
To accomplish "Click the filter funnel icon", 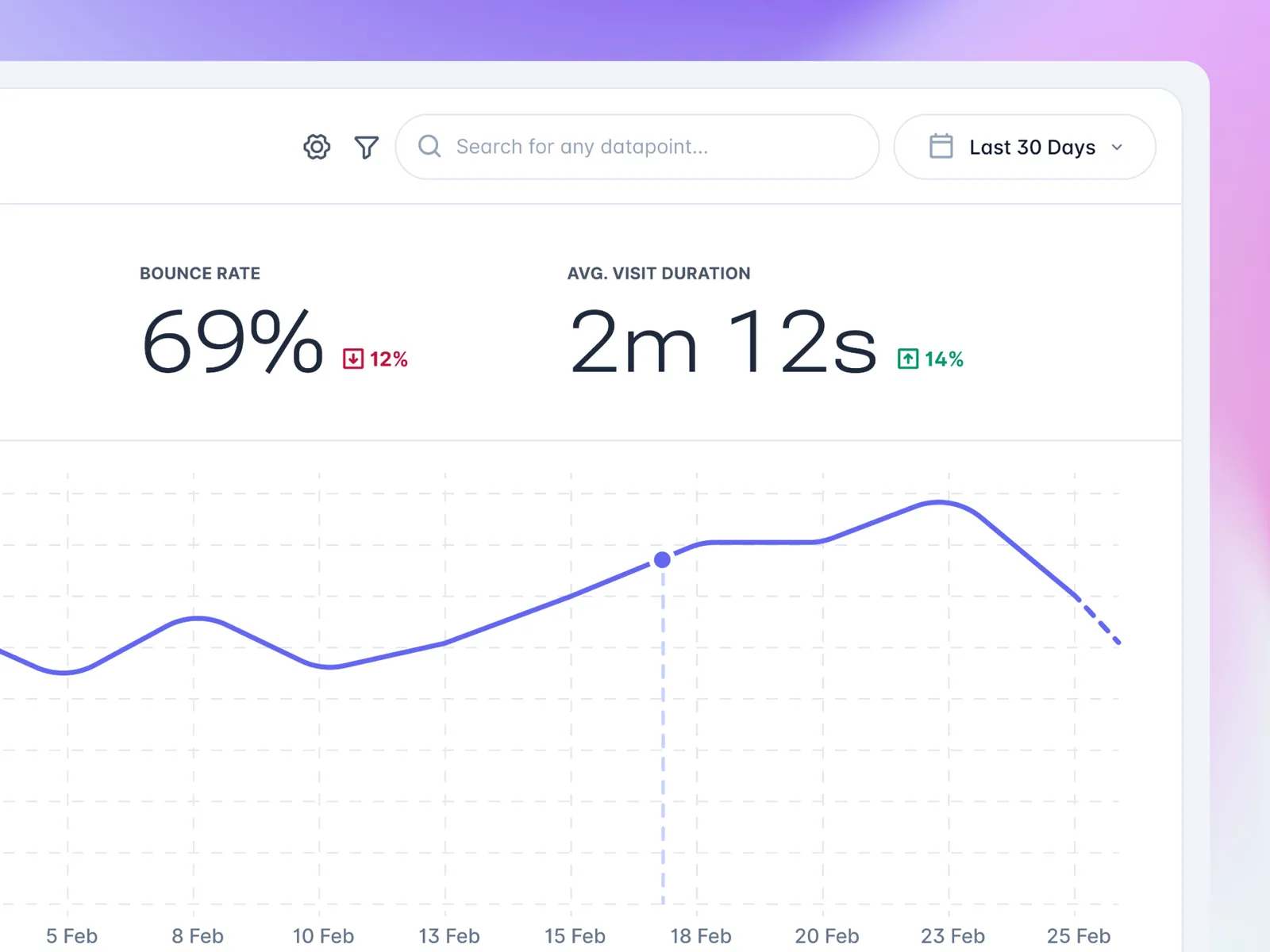I will 366,147.
